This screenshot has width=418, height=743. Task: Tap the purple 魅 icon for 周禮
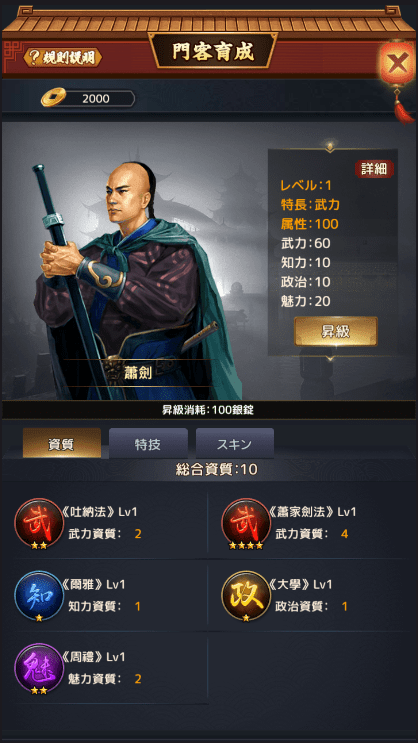point(39,668)
